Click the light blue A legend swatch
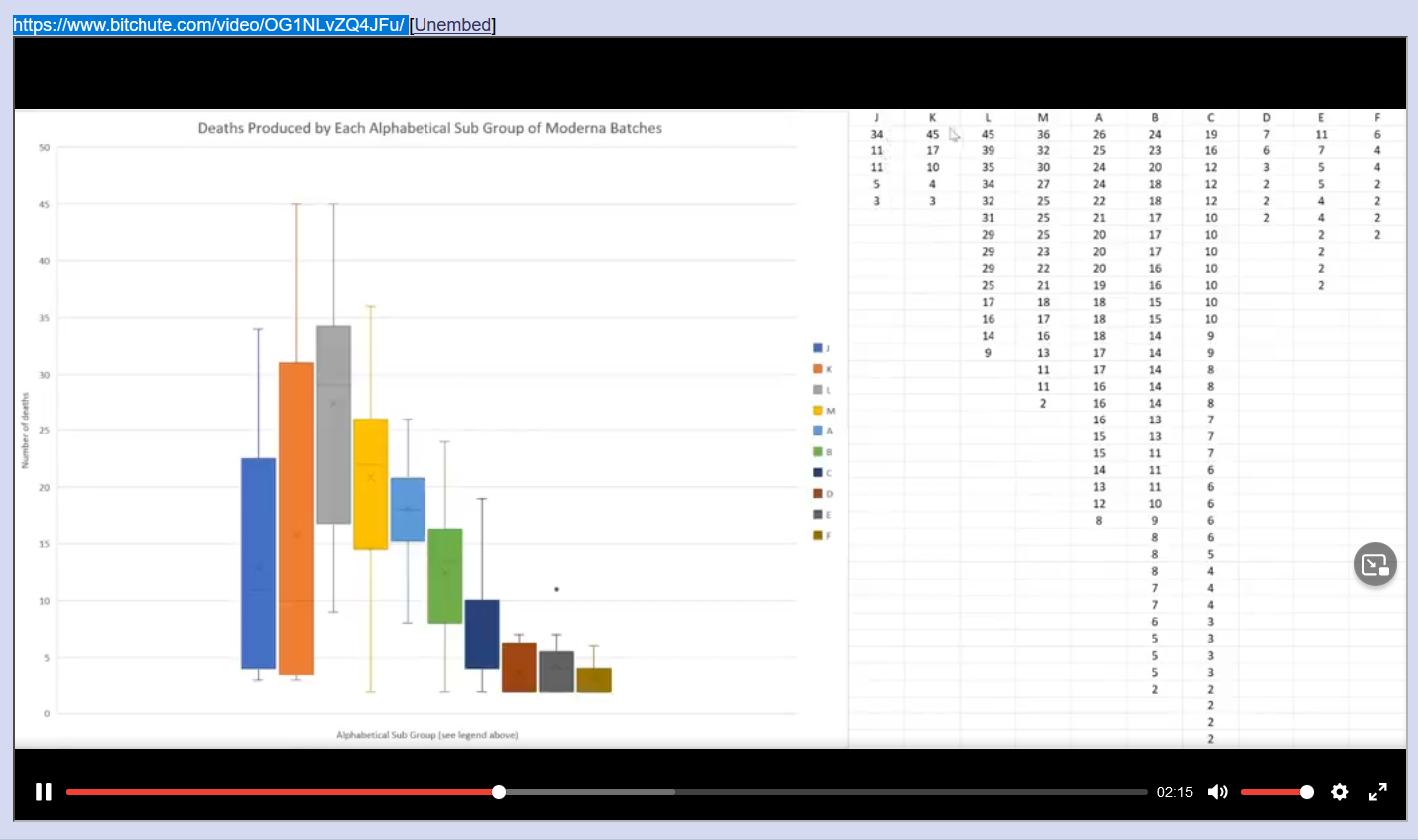 click(818, 431)
